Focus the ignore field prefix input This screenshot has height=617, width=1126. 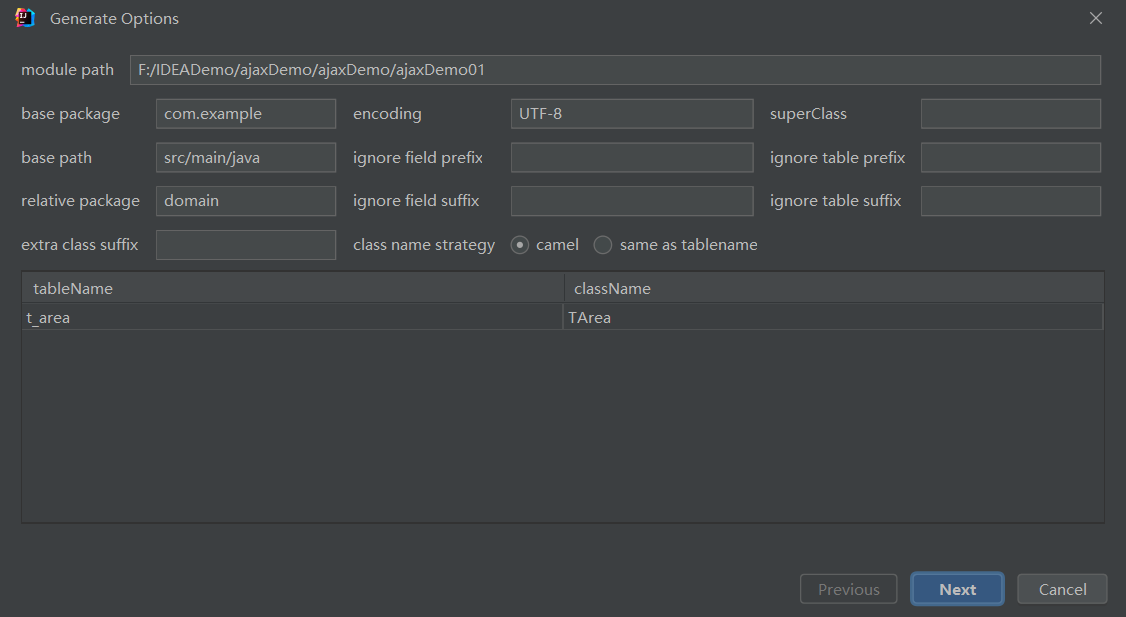(x=631, y=157)
